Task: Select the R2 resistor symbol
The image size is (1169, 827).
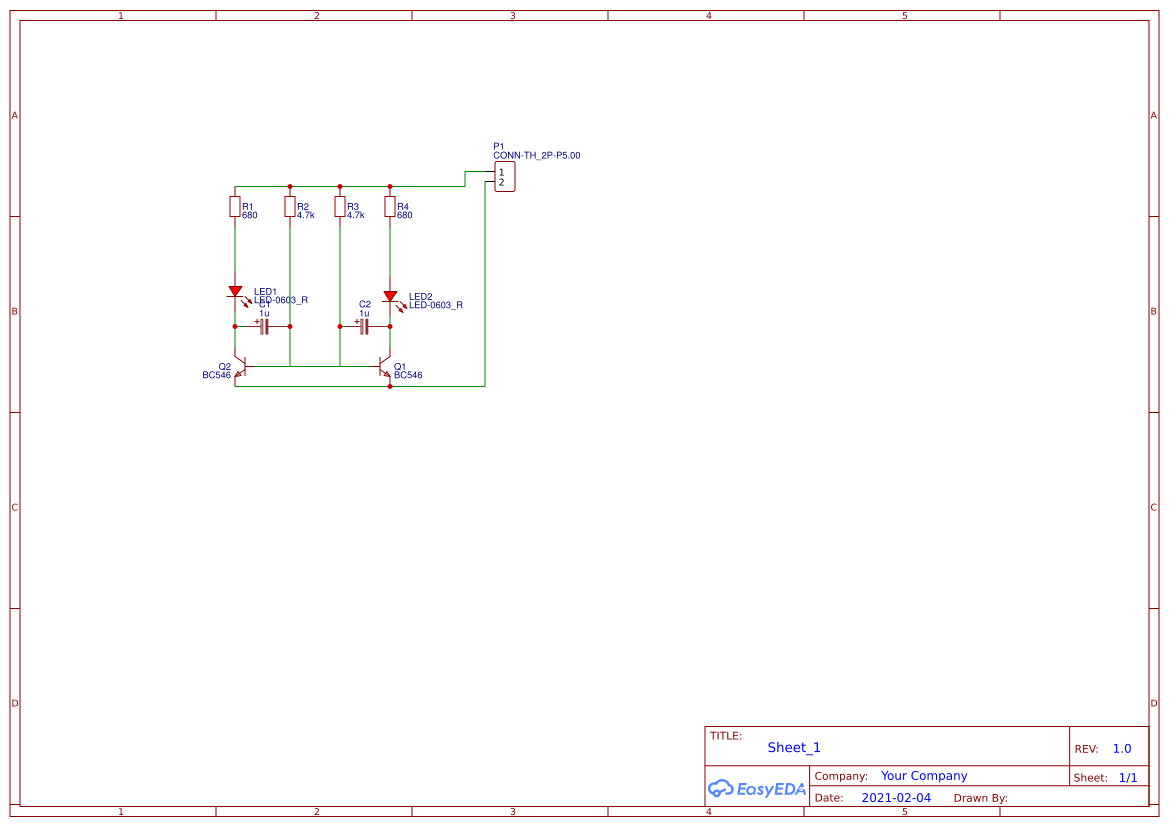Action: 290,207
